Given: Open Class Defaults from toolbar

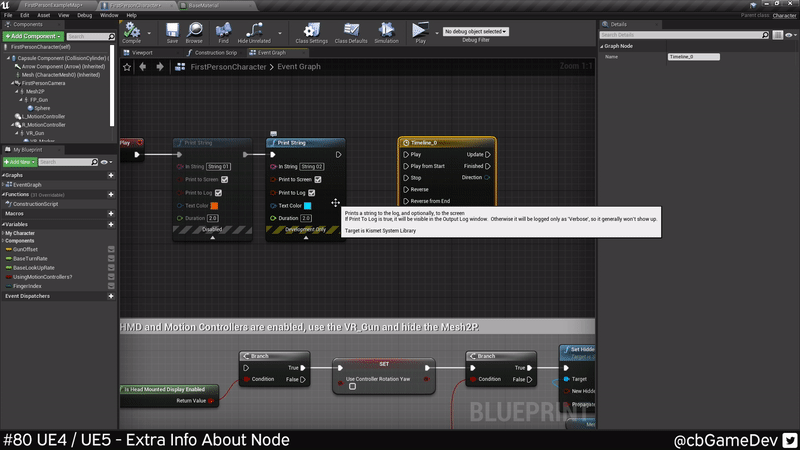Looking at the screenshot, I should pos(350,31).
